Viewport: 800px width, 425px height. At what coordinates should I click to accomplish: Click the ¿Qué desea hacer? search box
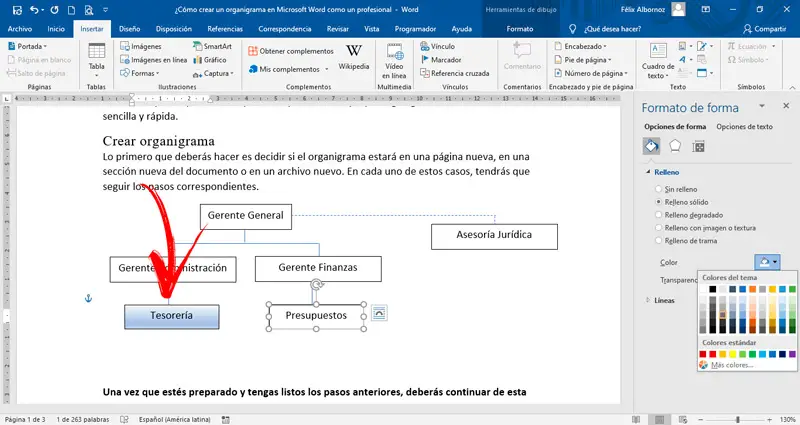[612, 29]
